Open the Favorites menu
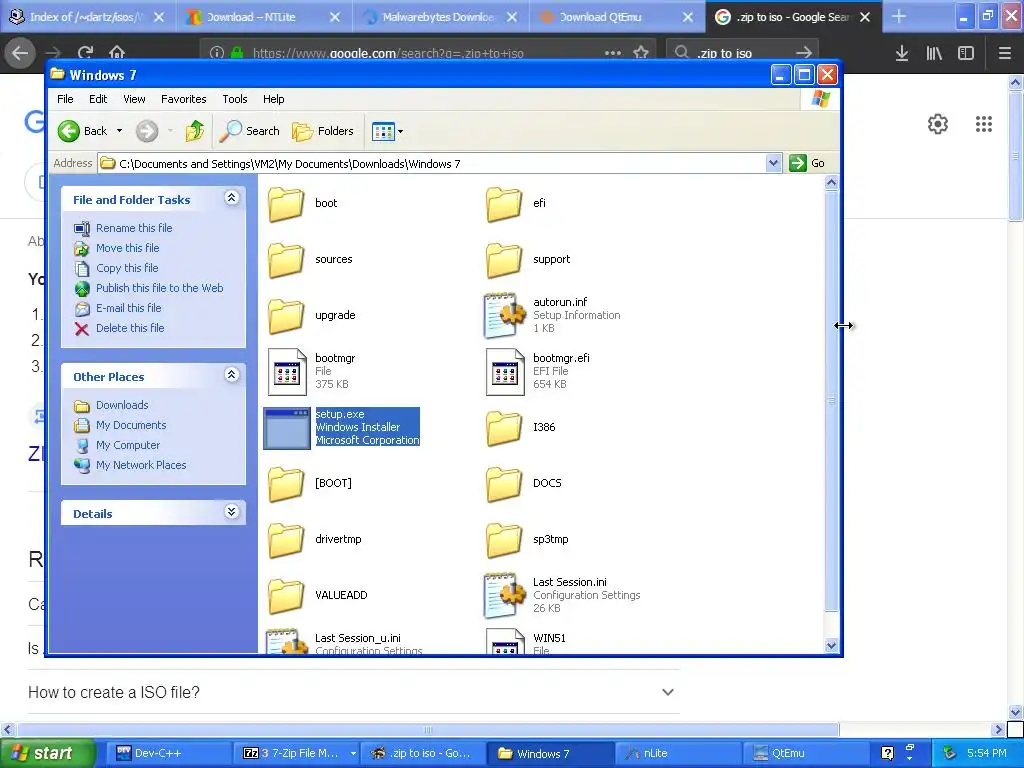 pyautogui.click(x=184, y=99)
